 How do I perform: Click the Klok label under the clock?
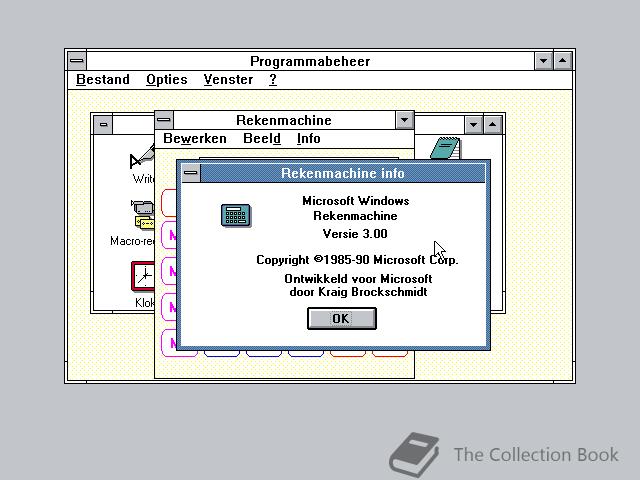tap(145, 302)
